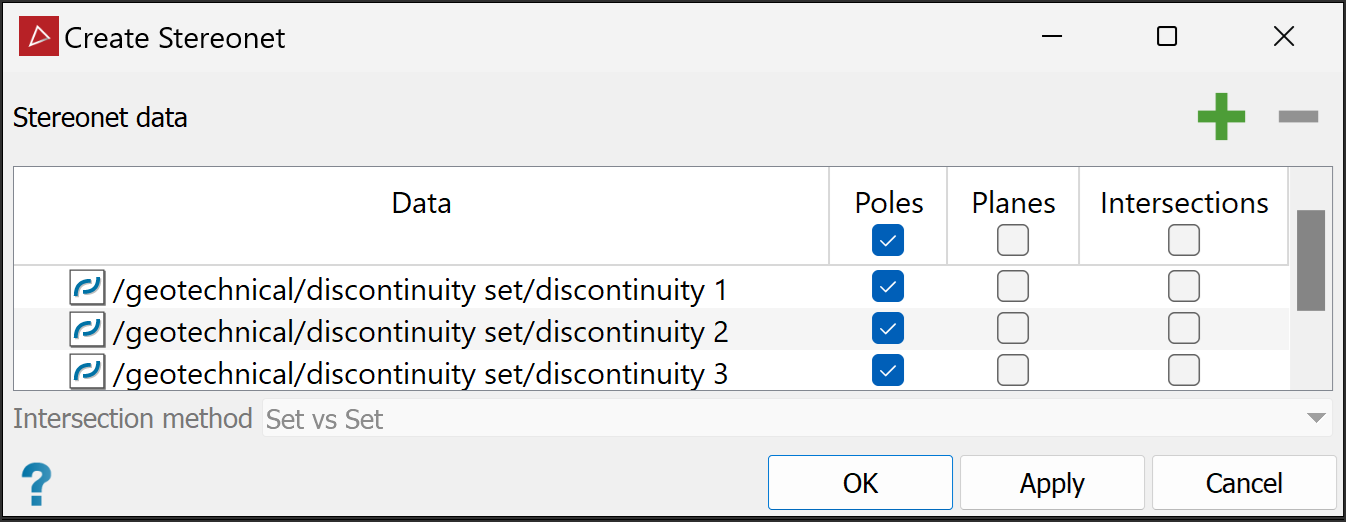Maximize the Create Stereonet window
Image resolution: width=1346 pixels, height=522 pixels.
[x=1167, y=37]
